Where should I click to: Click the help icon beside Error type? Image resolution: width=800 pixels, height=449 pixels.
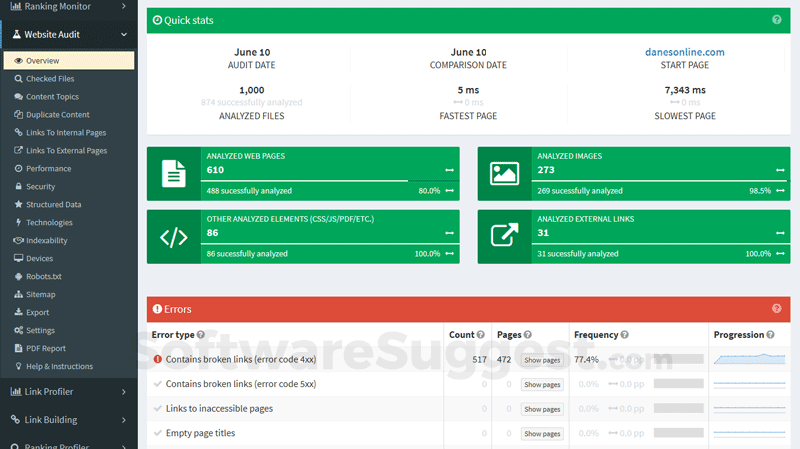click(x=201, y=335)
